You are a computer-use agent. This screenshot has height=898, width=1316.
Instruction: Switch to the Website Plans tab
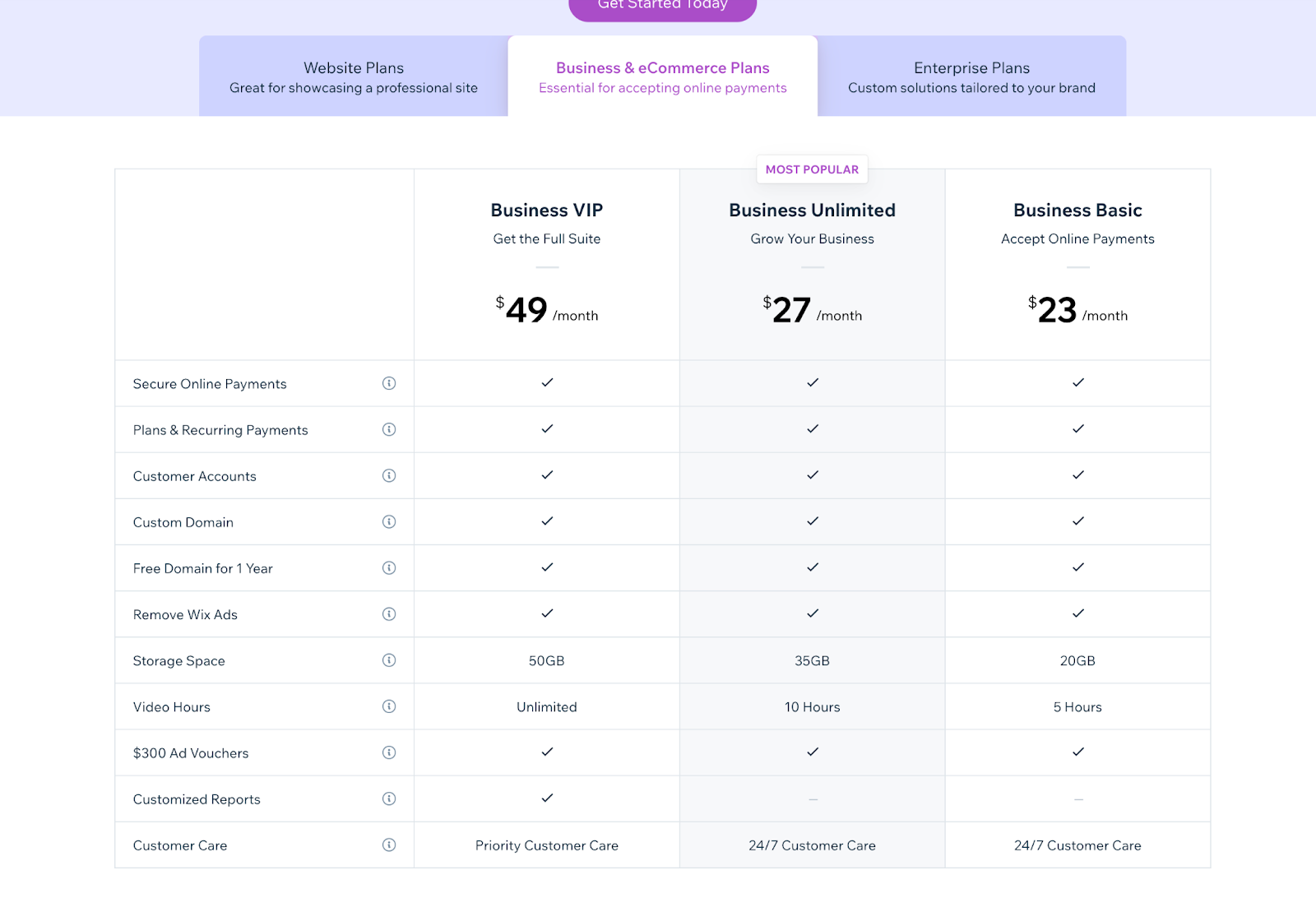(x=354, y=76)
